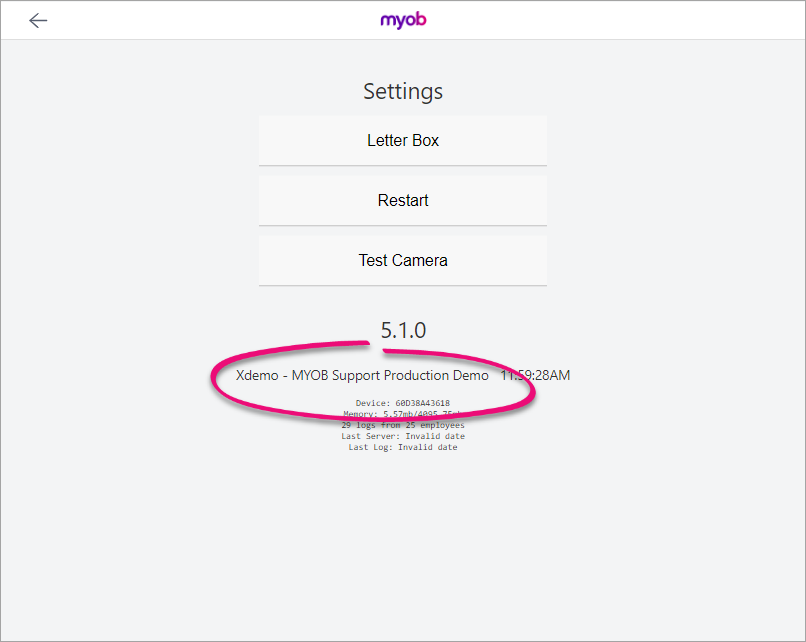806x642 pixels.
Task: Select the 5.1.0 version number
Action: tap(403, 330)
